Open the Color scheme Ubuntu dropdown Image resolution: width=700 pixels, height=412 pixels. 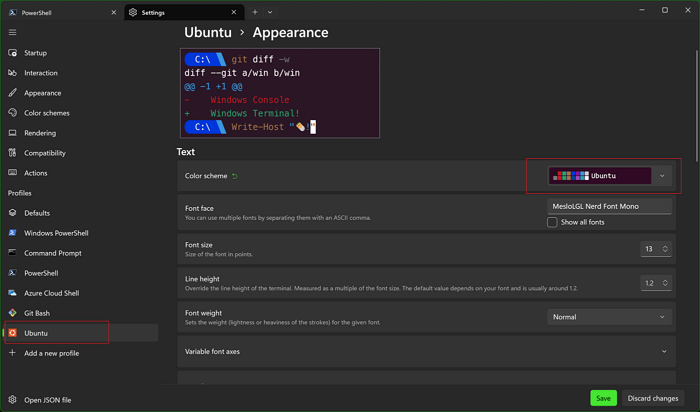tap(609, 176)
